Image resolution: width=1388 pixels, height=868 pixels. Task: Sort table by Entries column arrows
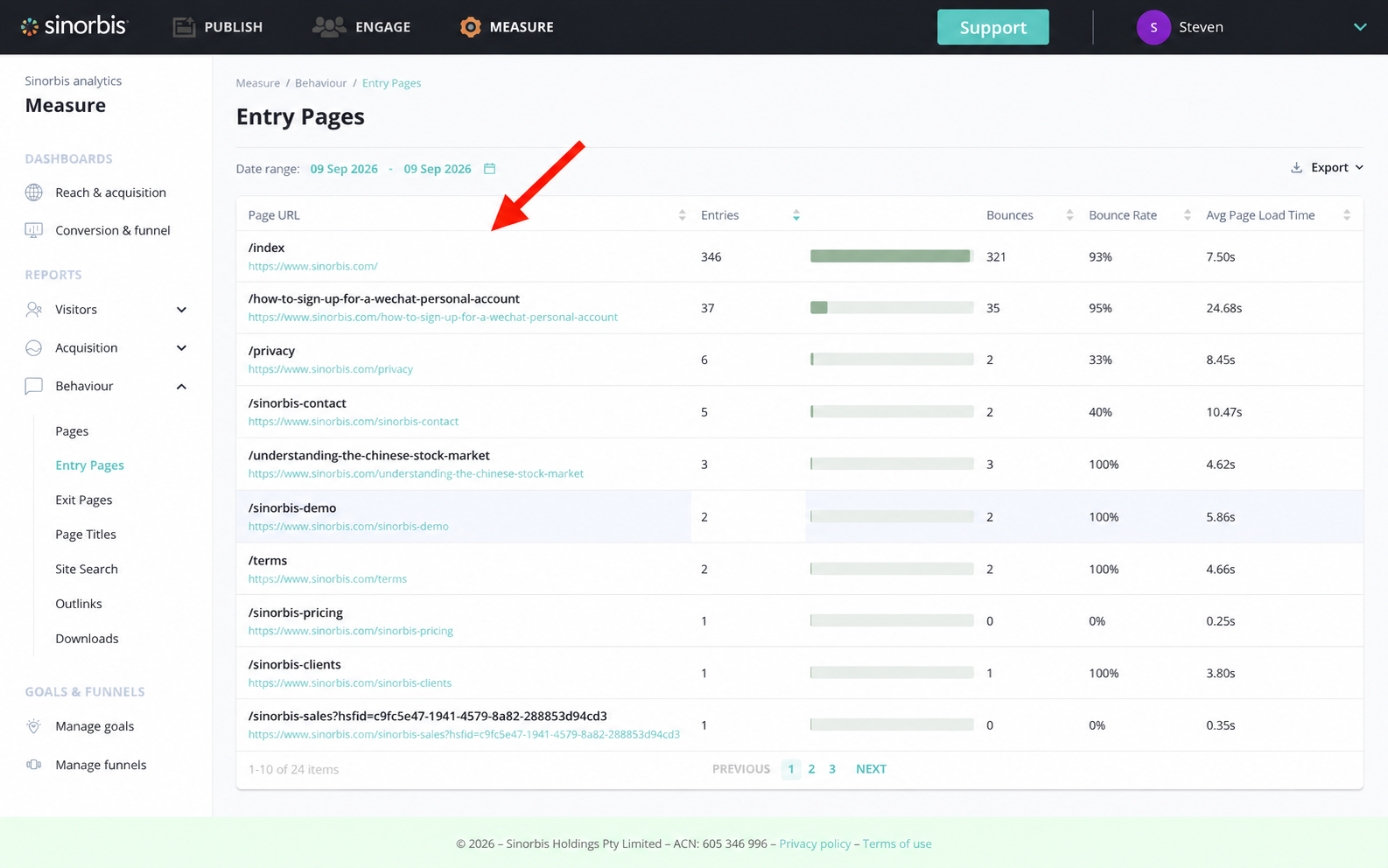point(796,215)
